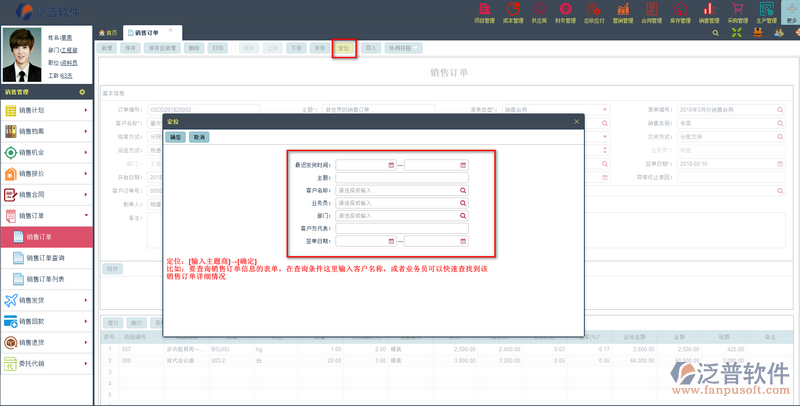Switch to 首页 home tab
Screen dimensions: 800x406
coord(108,33)
